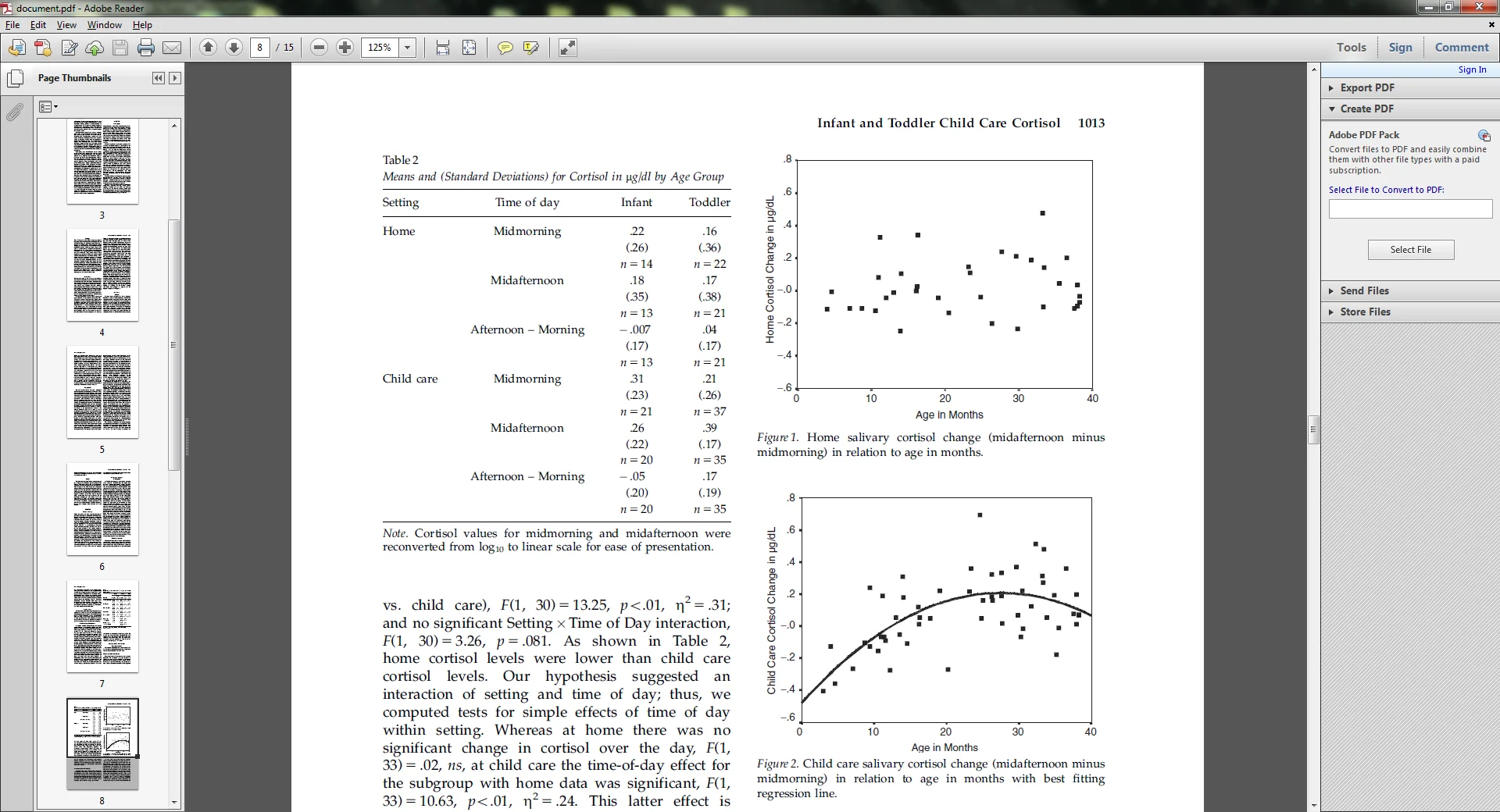Click the file to convert text field
The height and width of the screenshot is (812, 1500).
[1410, 208]
